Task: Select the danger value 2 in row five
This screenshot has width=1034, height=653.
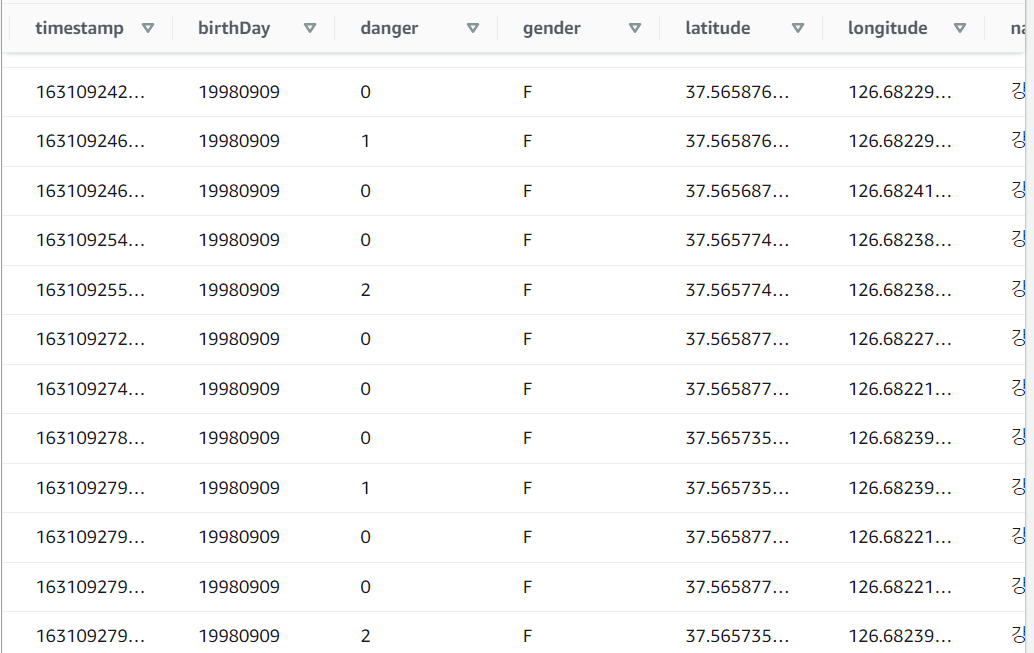Action: (365, 289)
